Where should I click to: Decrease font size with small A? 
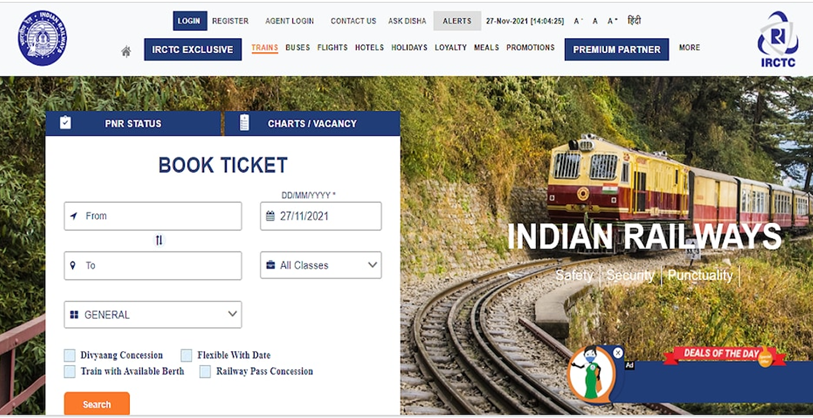coord(578,21)
